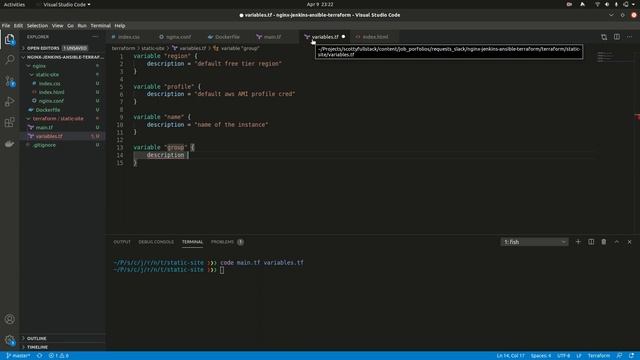Open the Extensions view
Viewport: 640px width, 360px height.
[x=10, y=122]
